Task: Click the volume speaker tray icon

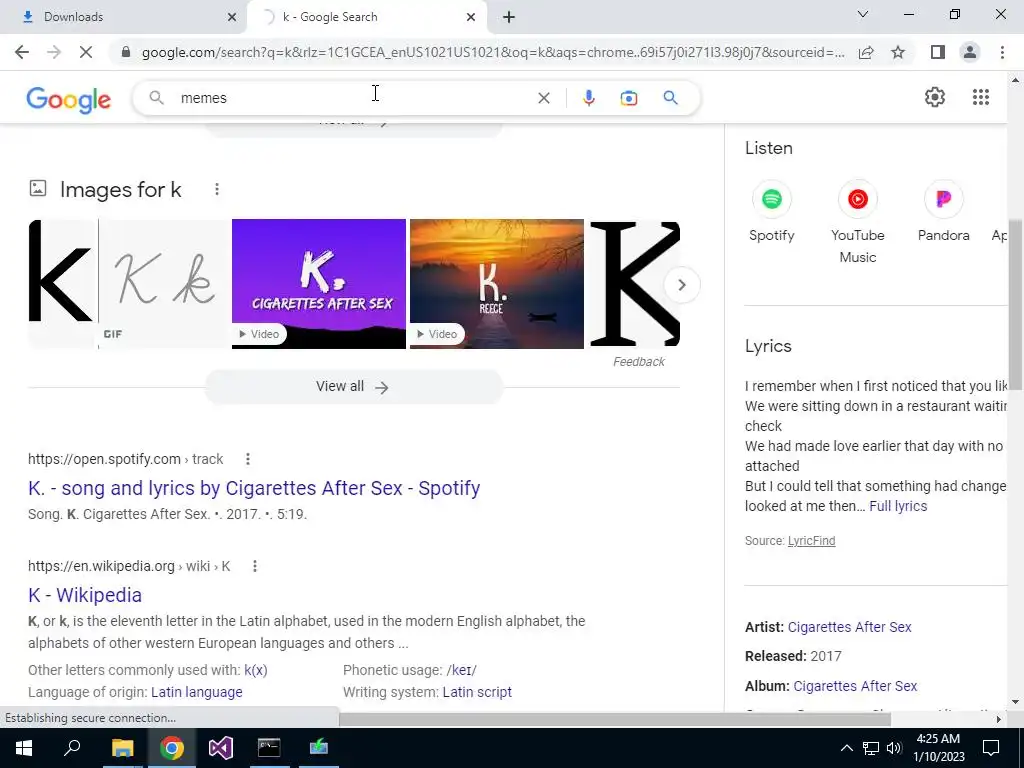Action: pyautogui.click(x=894, y=748)
